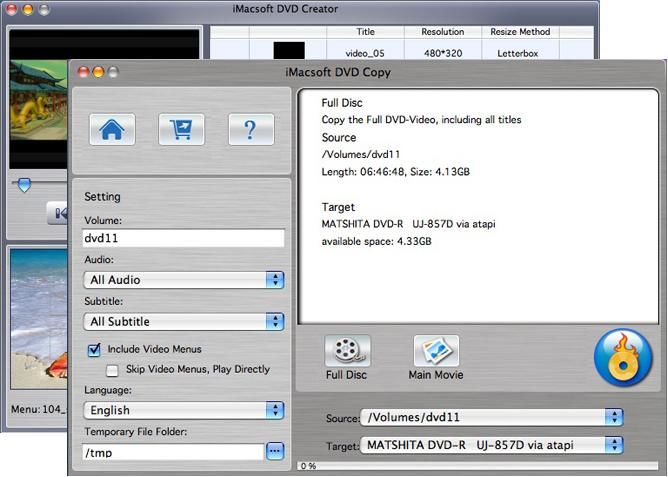
Task: Select the Main Movie copy mode
Action: (x=436, y=351)
